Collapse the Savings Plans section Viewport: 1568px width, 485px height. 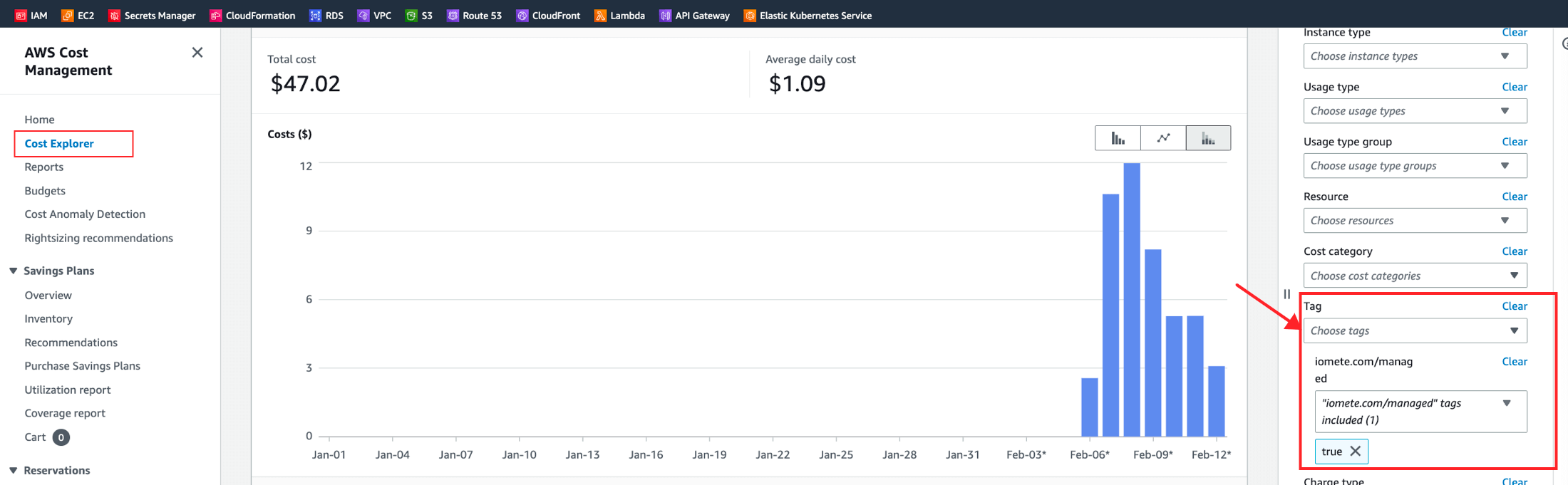point(13,271)
